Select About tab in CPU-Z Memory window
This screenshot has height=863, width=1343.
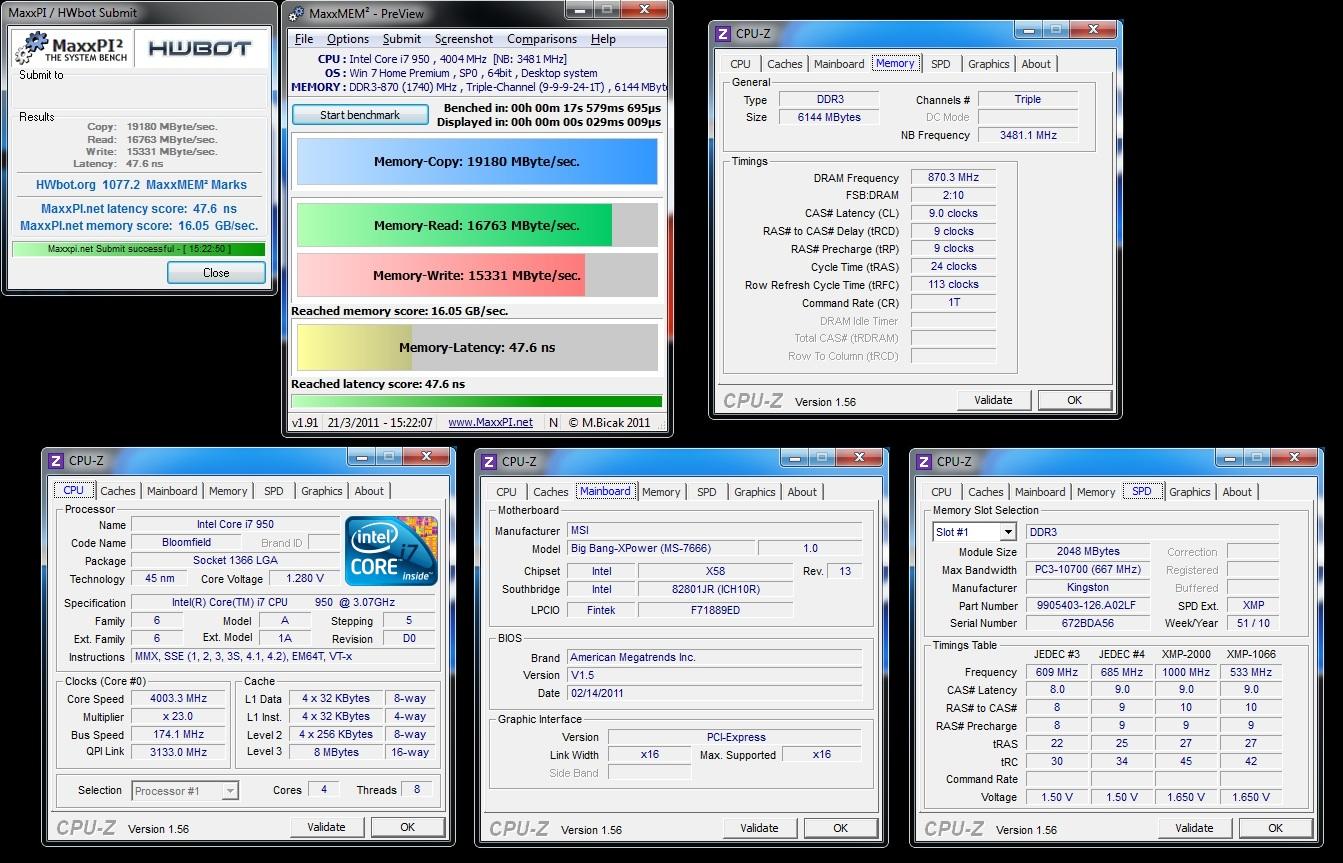(x=1036, y=64)
